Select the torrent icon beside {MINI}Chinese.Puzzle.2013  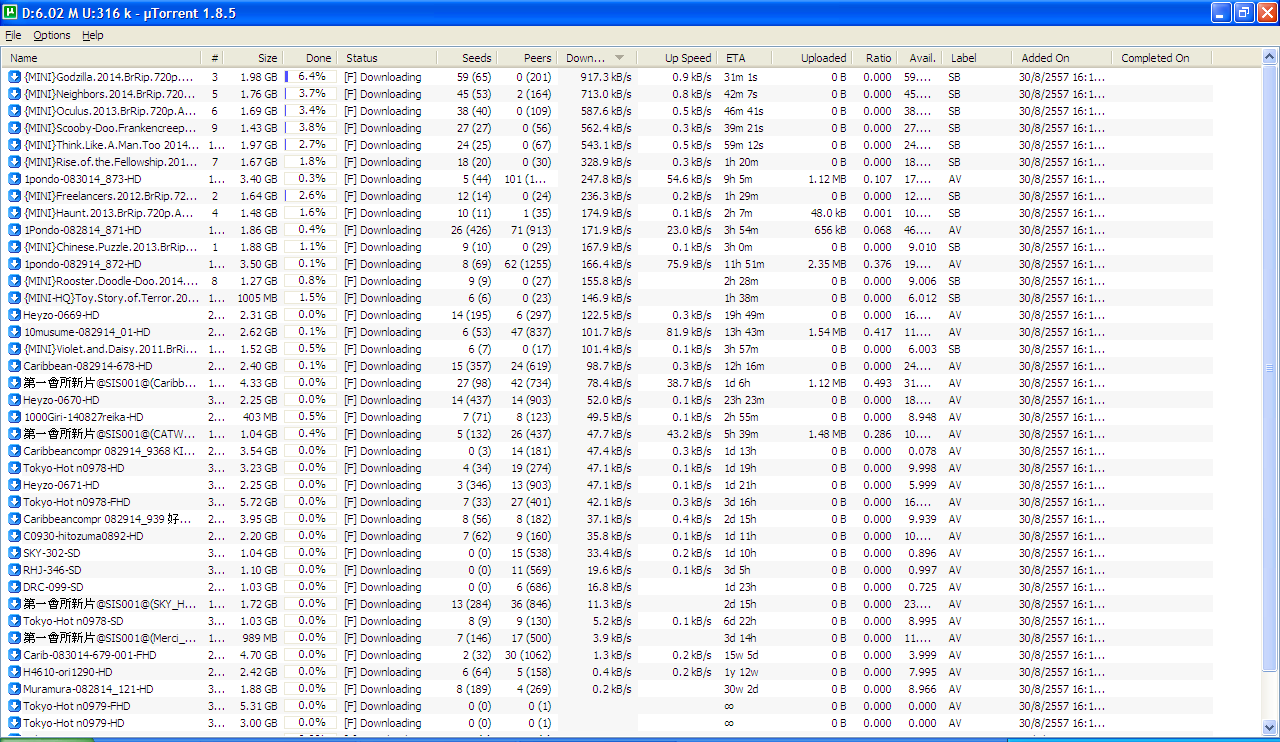coord(15,247)
